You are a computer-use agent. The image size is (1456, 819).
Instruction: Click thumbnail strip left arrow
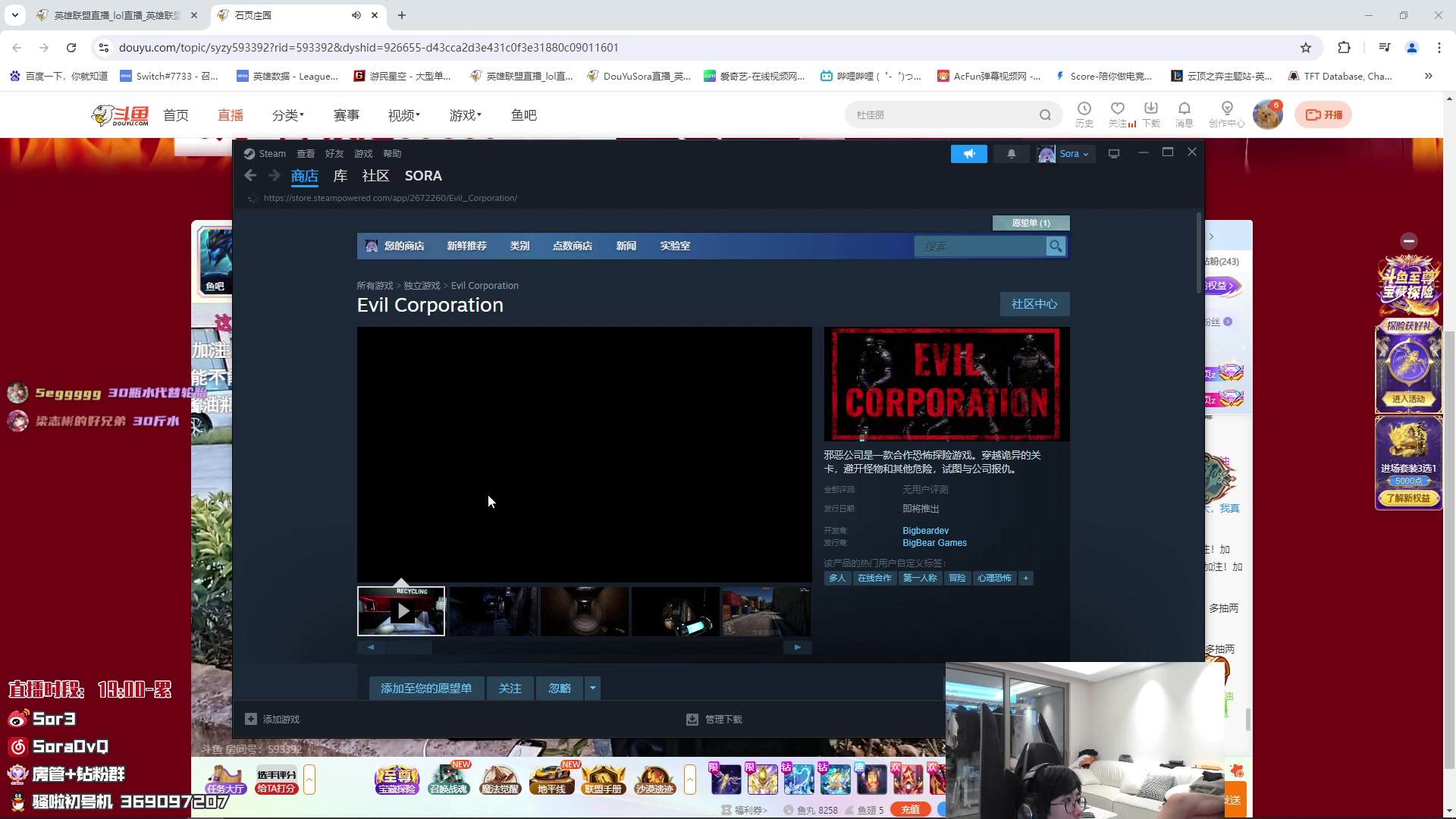pos(371,648)
